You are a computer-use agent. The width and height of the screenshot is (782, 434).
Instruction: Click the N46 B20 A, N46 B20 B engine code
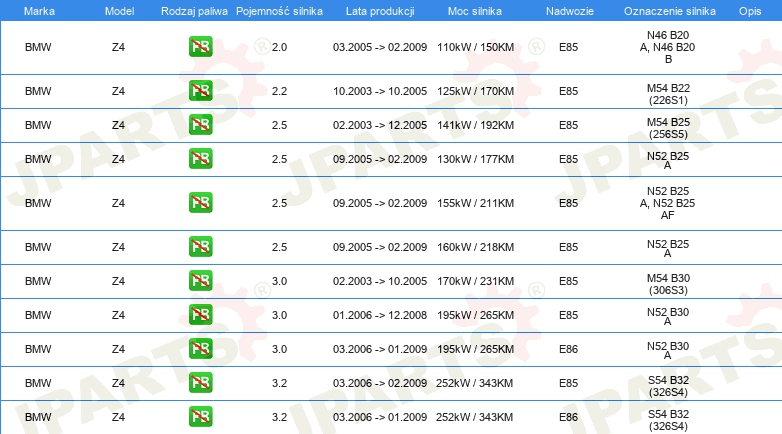(x=668, y=47)
